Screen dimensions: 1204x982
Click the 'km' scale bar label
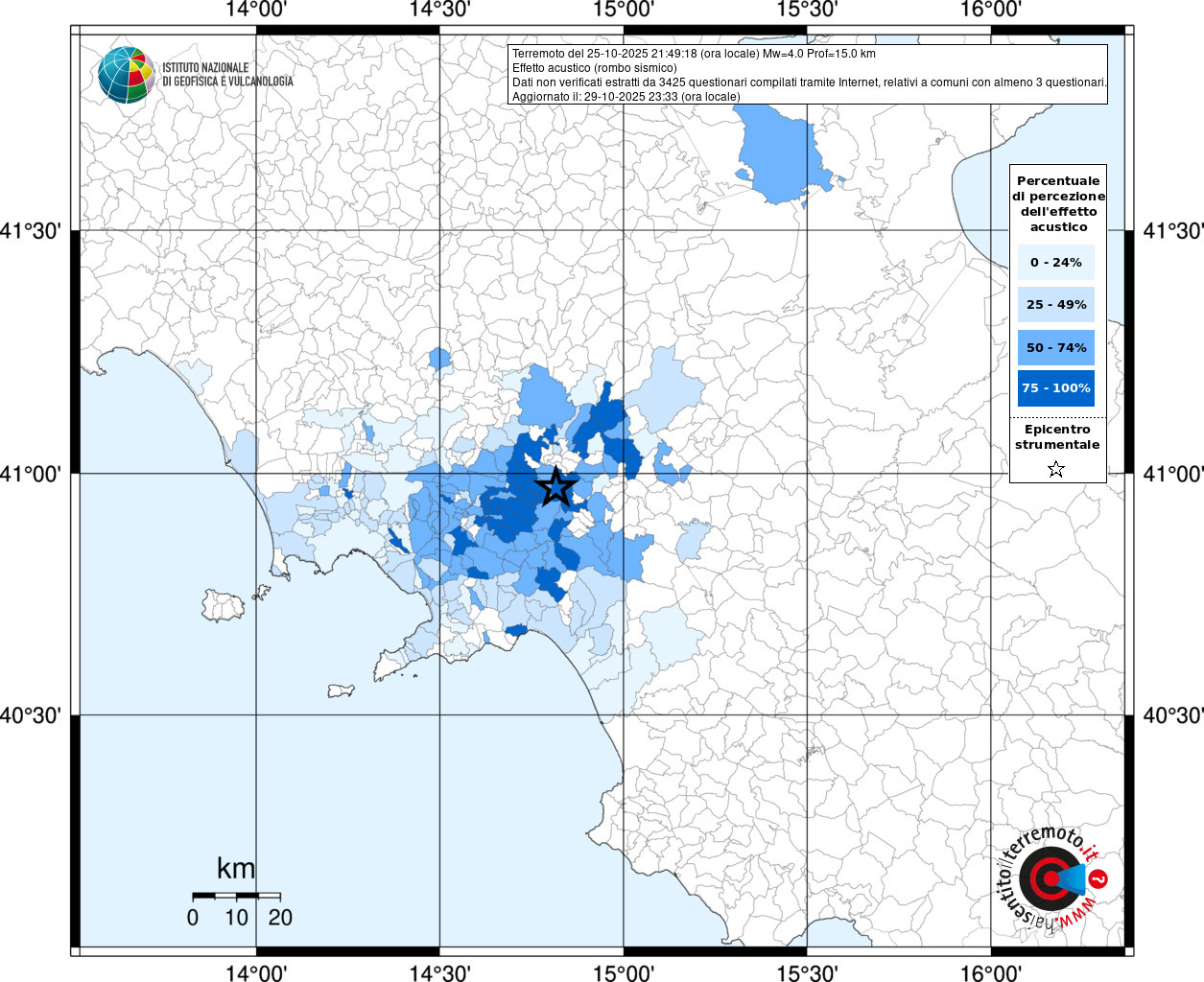(236, 868)
